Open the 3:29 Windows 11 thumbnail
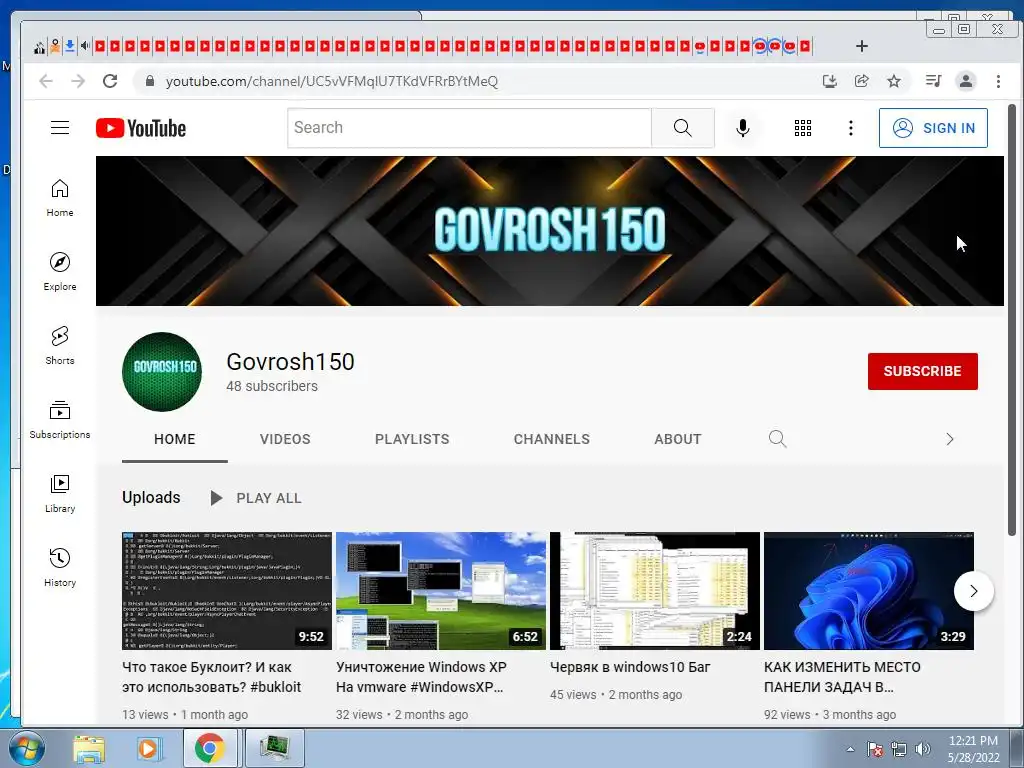The image size is (1024, 768). (869, 591)
